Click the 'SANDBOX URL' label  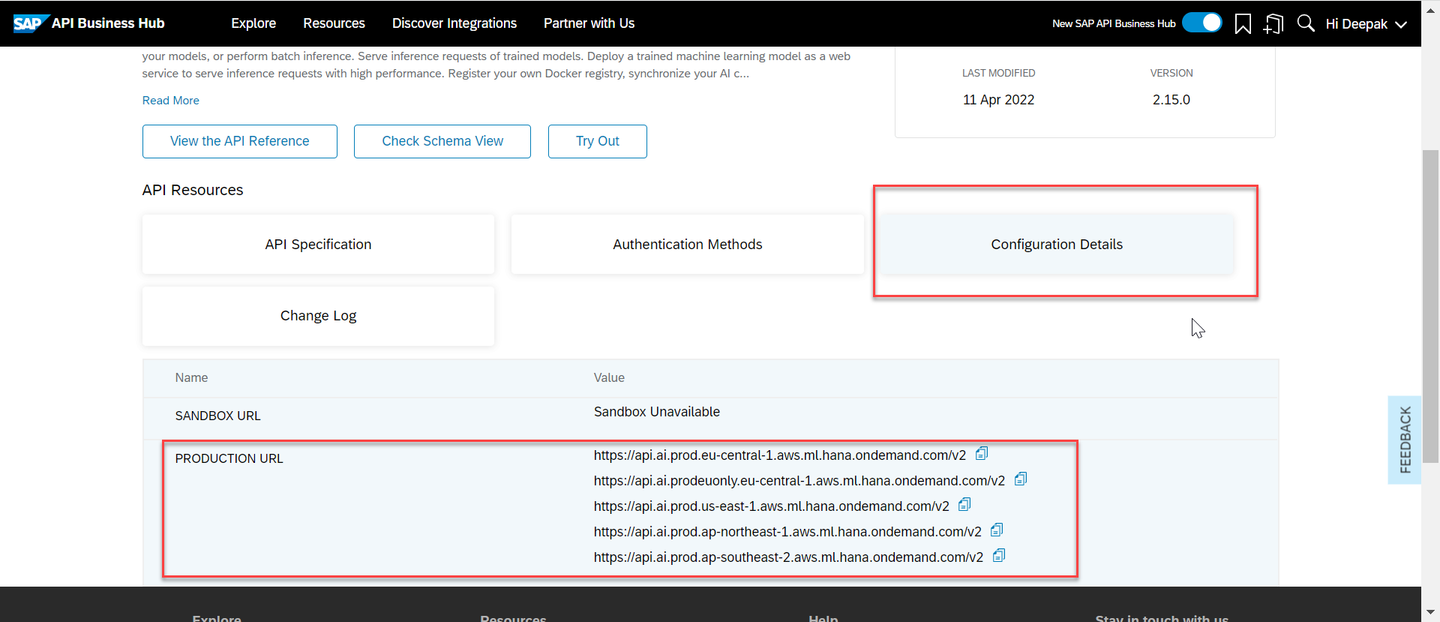tap(218, 416)
